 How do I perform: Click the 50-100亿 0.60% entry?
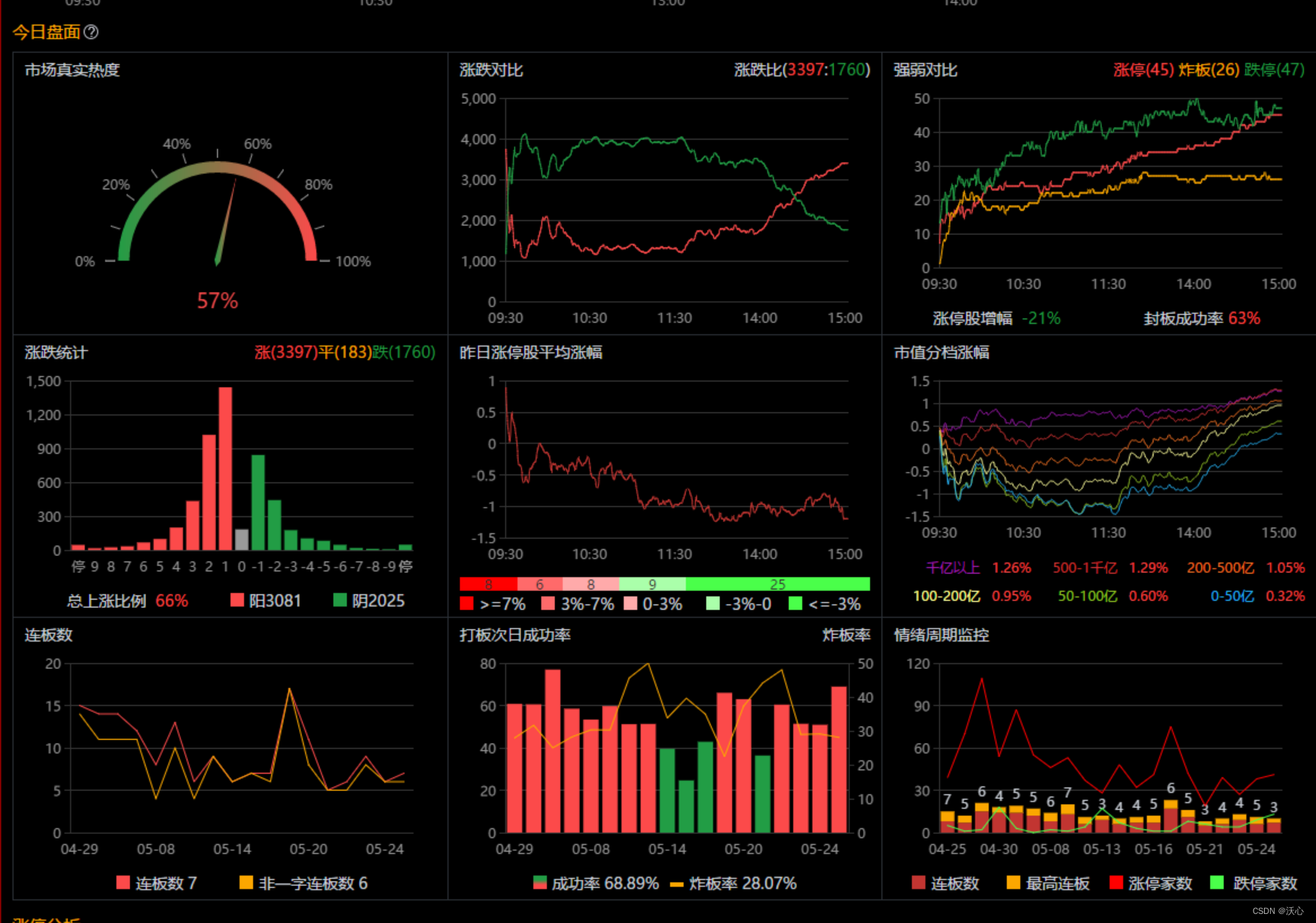pos(1113,596)
